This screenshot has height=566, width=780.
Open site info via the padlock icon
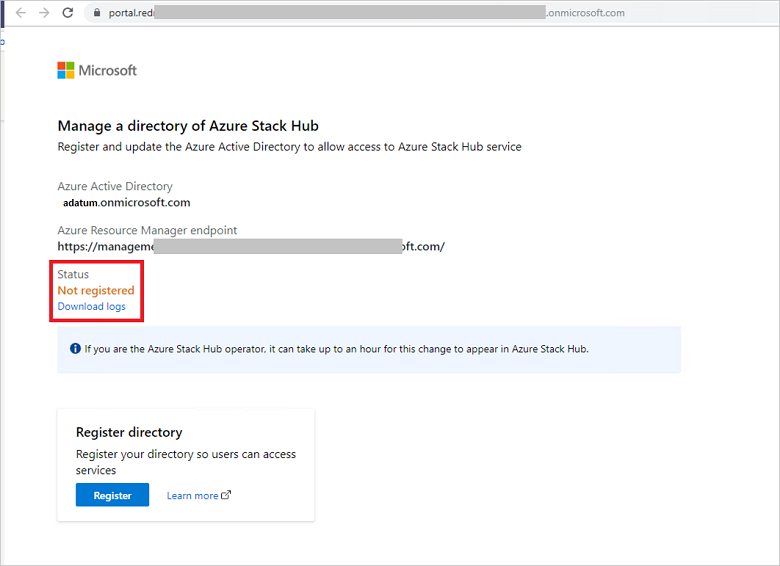(96, 13)
